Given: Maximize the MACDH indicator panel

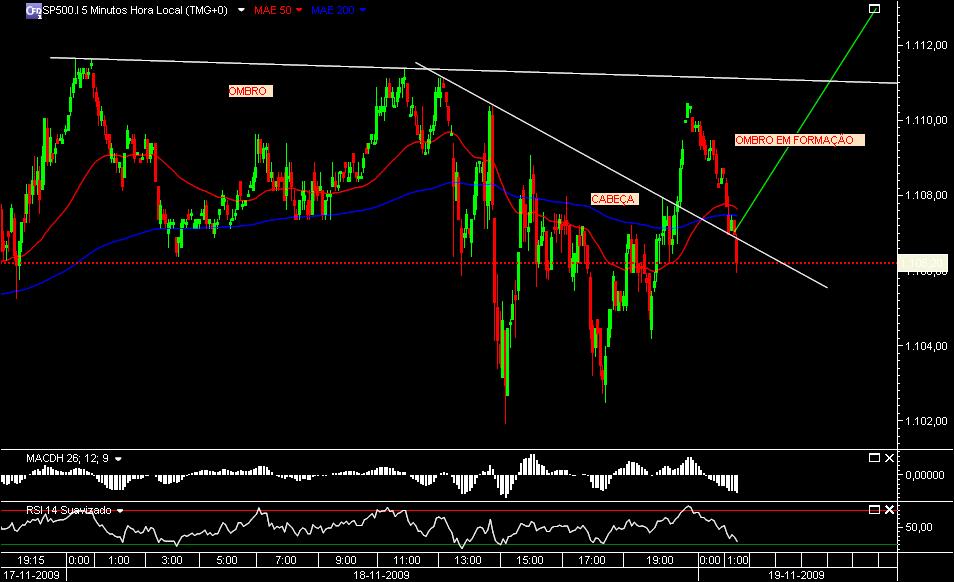Looking at the screenshot, I should (x=874, y=457).
